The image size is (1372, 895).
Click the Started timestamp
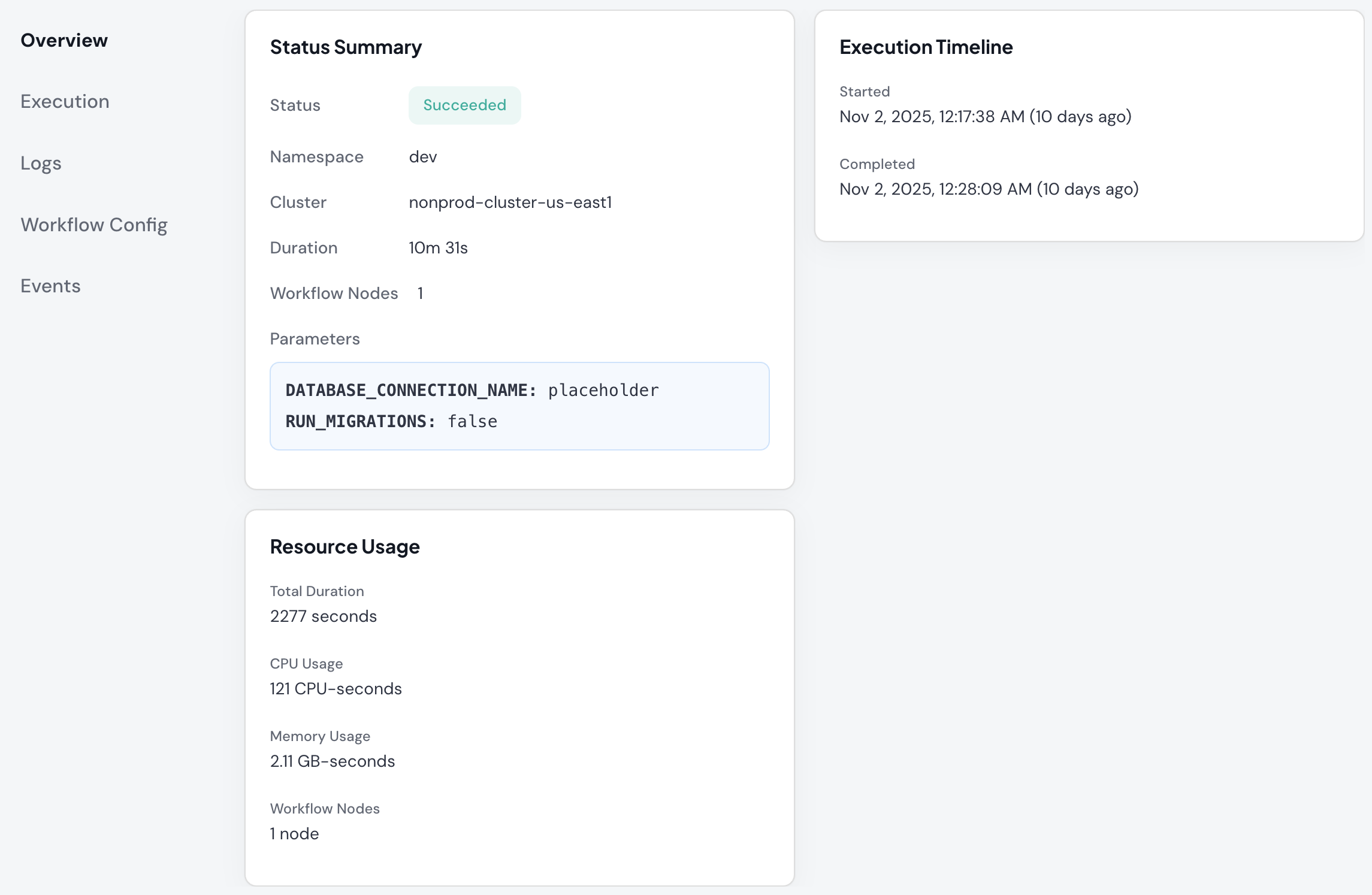986,117
